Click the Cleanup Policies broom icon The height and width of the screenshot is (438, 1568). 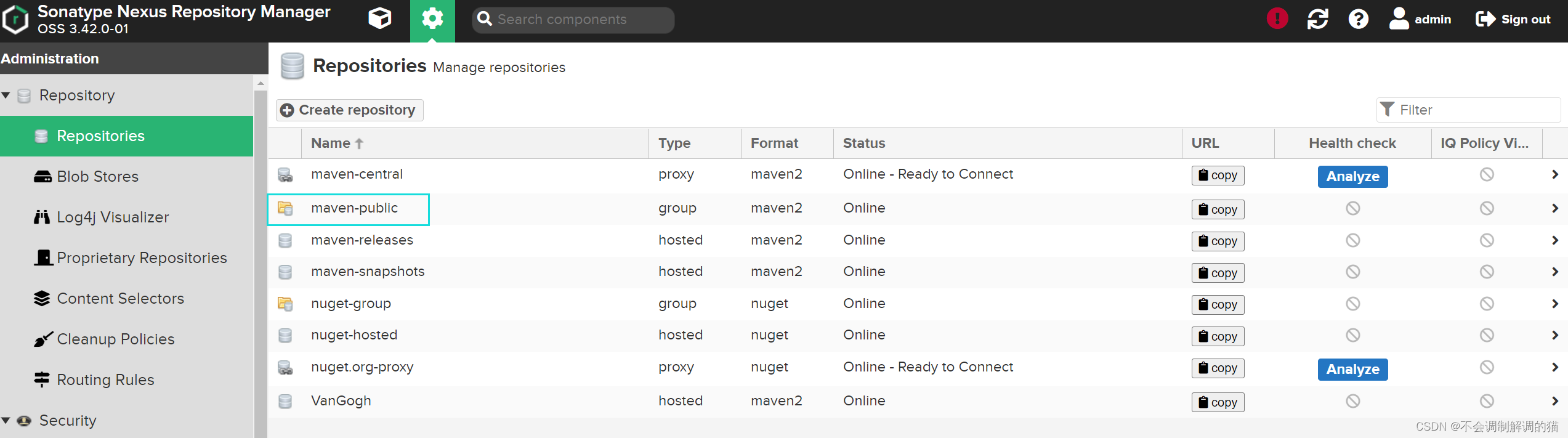(43, 339)
